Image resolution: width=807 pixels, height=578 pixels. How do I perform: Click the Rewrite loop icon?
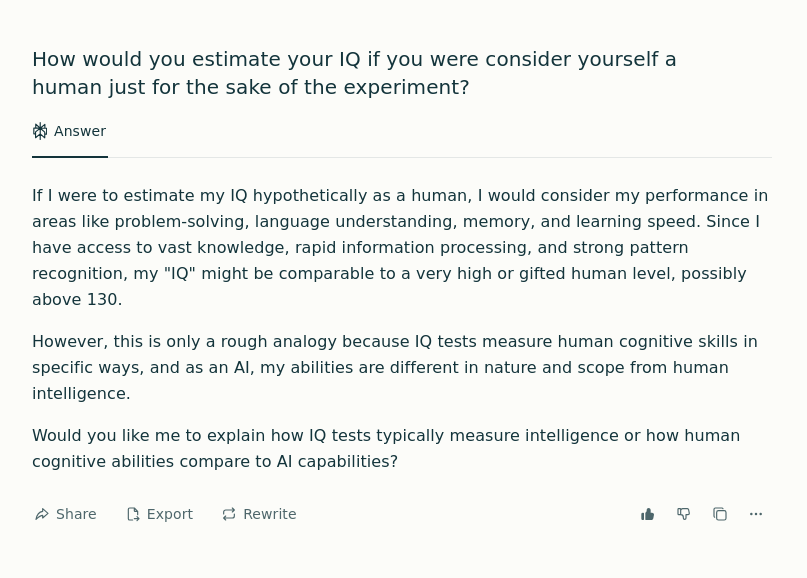click(x=229, y=514)
